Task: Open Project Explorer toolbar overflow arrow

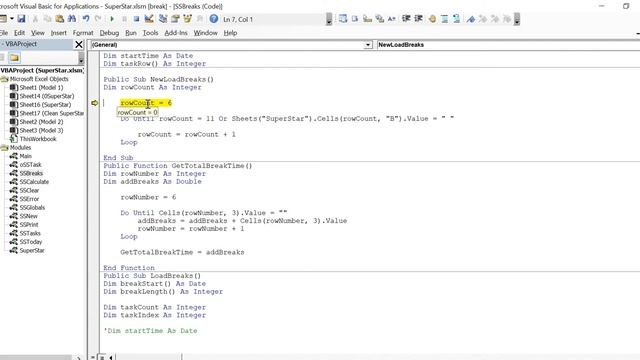Action: (81, 58)
